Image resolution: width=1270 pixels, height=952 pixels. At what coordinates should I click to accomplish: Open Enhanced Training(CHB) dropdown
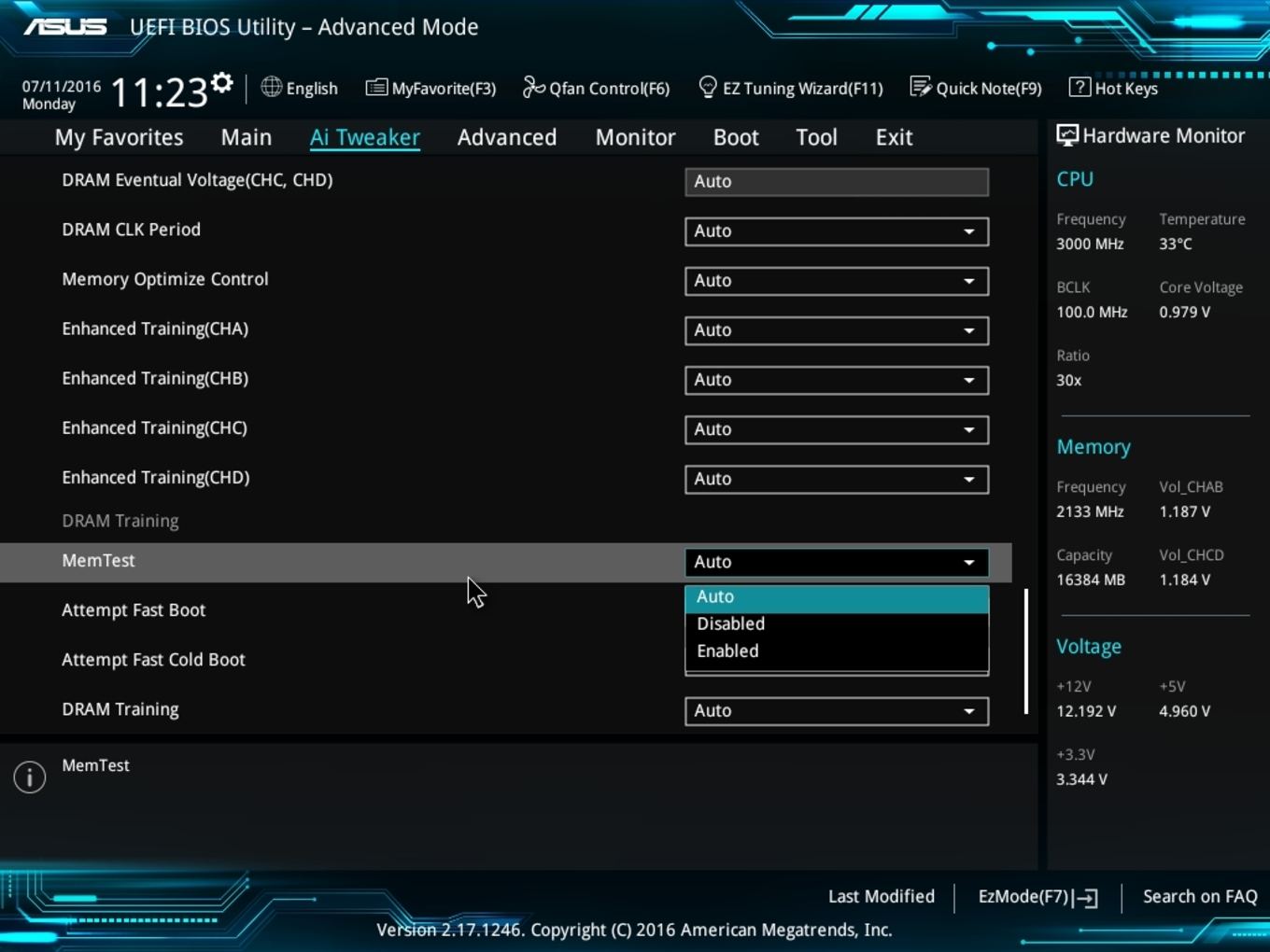837,380
